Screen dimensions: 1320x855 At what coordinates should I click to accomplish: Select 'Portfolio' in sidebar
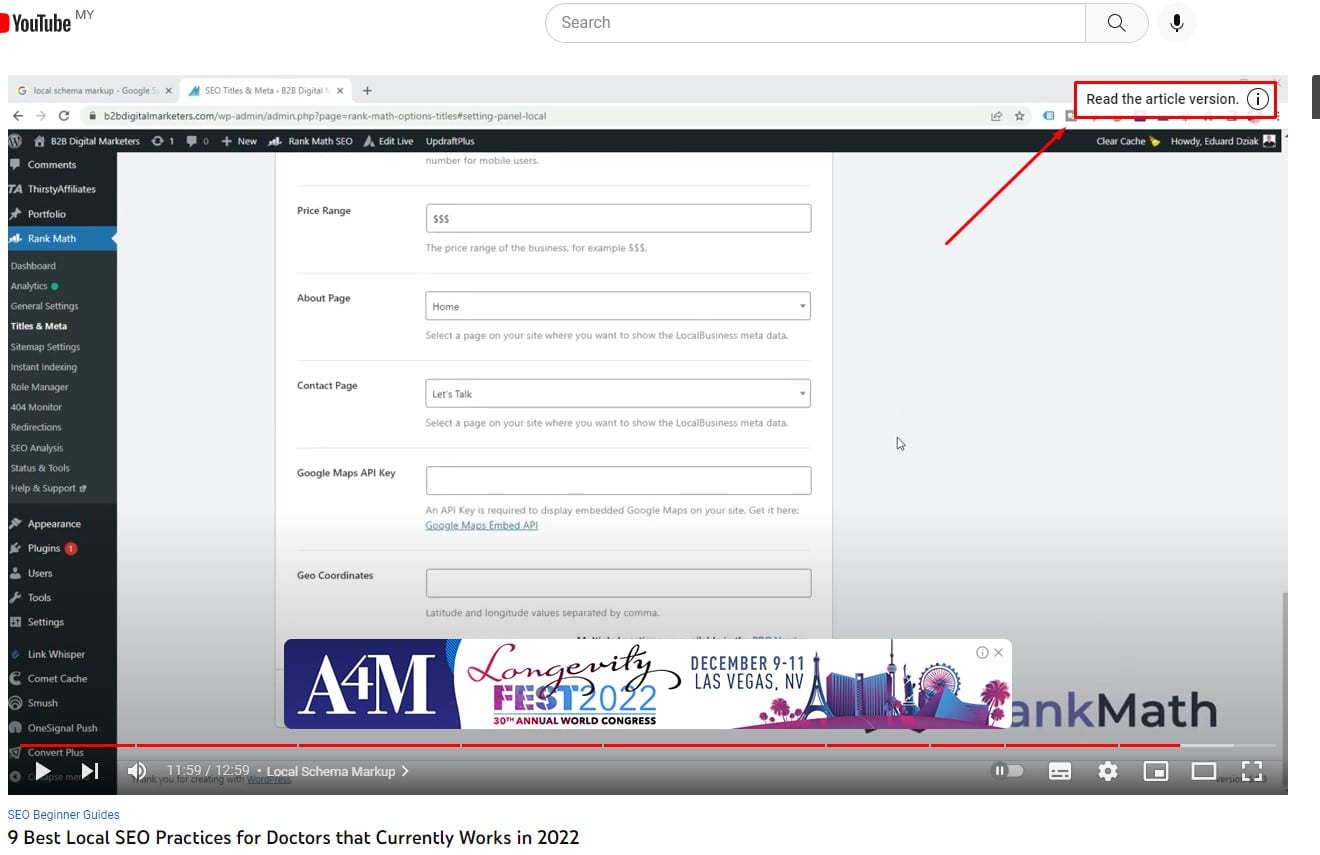click(47, 214)
